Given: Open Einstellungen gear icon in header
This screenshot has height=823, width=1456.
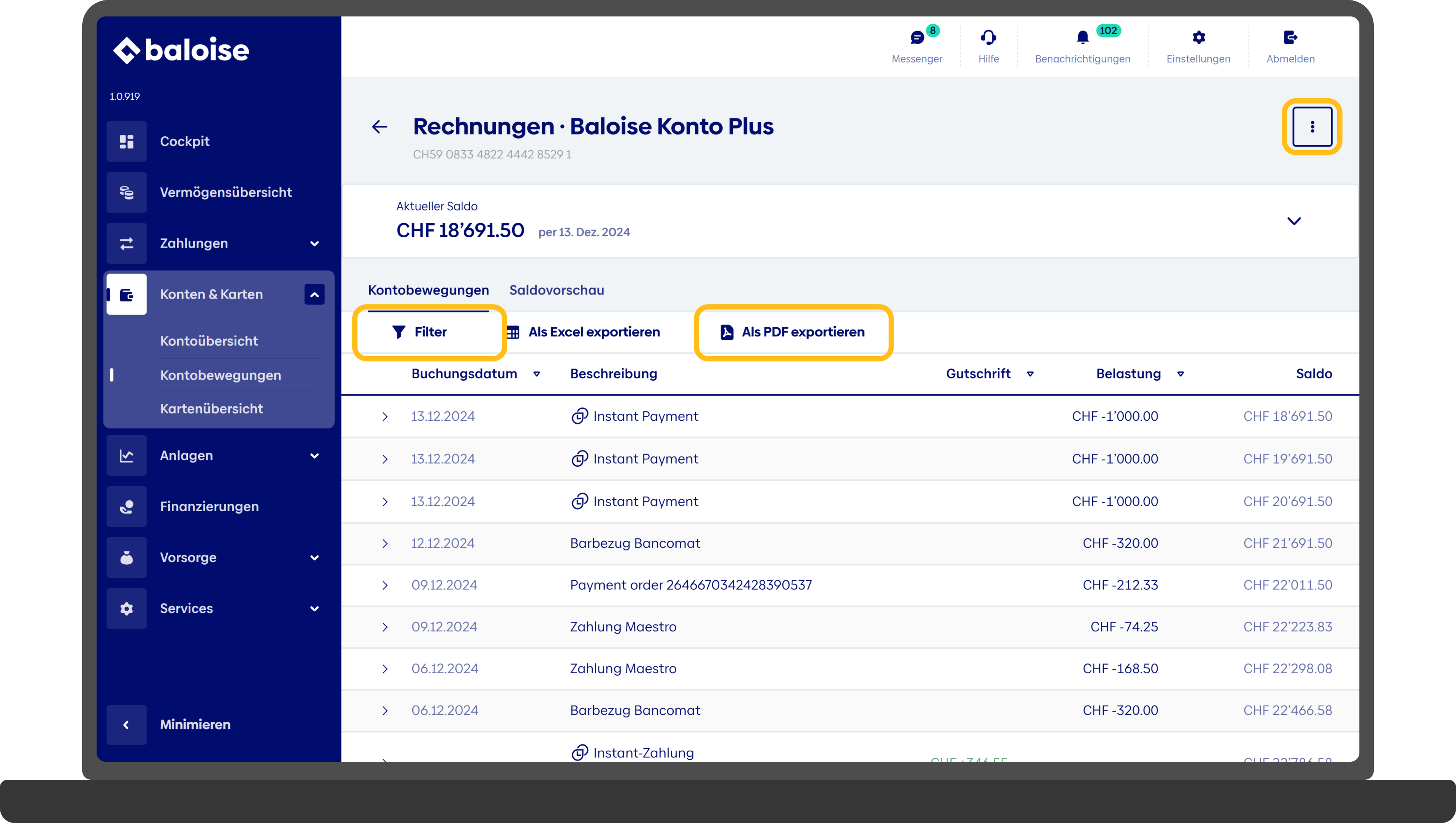Looking at the screenshot, I should tap(1198, 38).
